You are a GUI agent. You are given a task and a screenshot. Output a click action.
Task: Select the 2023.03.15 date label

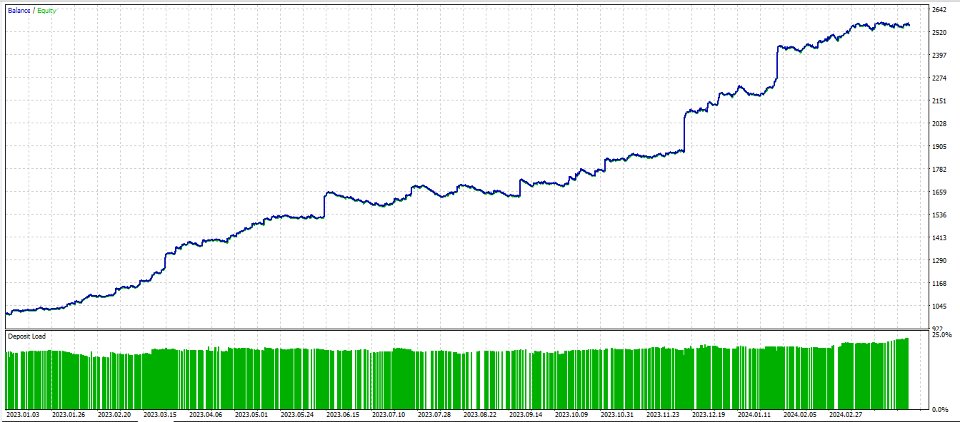[160, 415]
